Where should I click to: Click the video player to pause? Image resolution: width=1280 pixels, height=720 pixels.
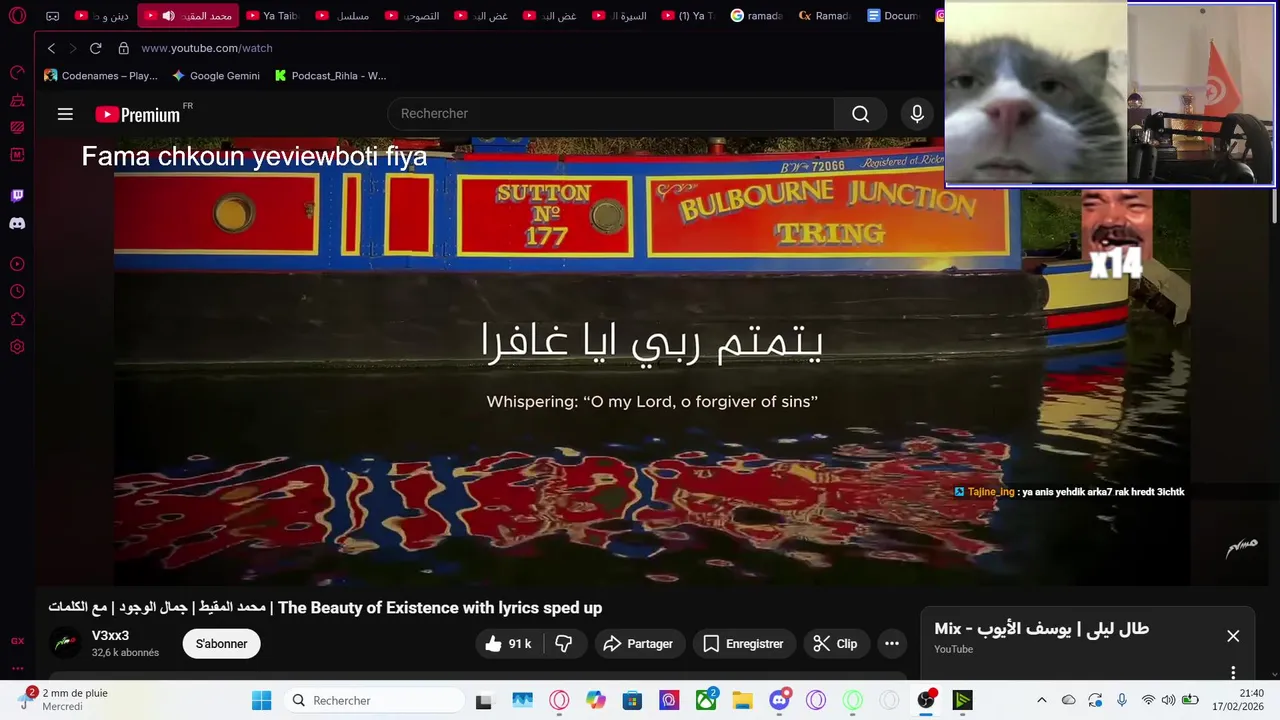(652, 360)
